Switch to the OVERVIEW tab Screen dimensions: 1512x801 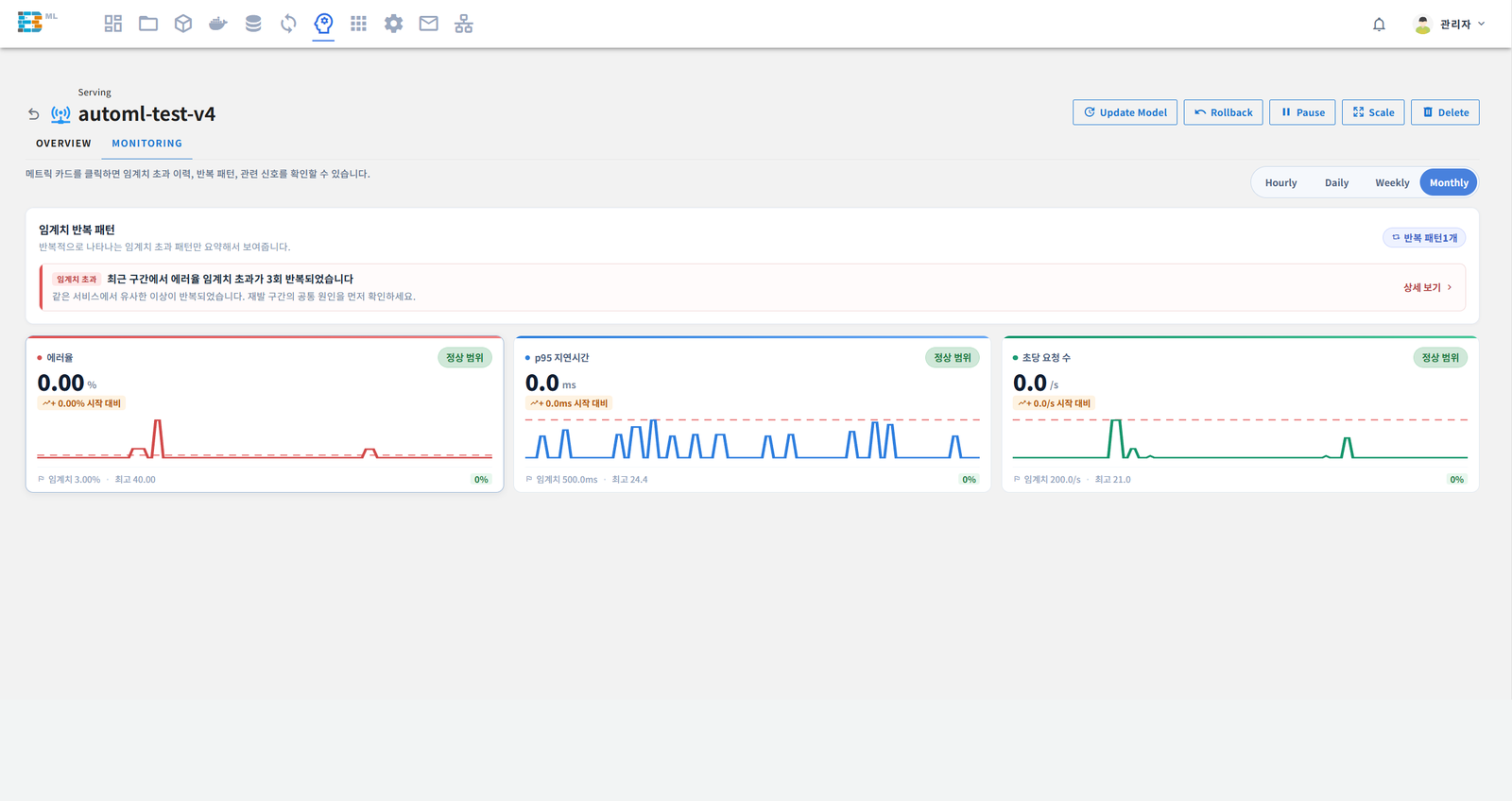63,144
